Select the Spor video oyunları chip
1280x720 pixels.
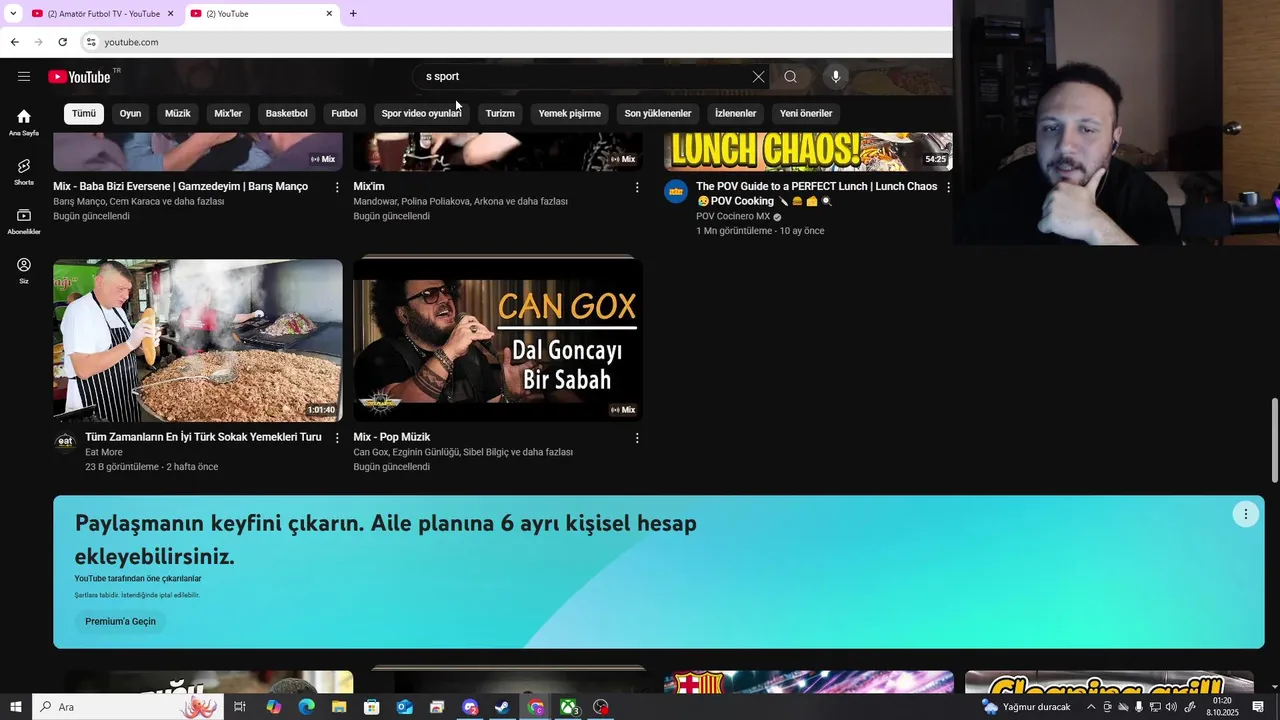pos(421,113)
